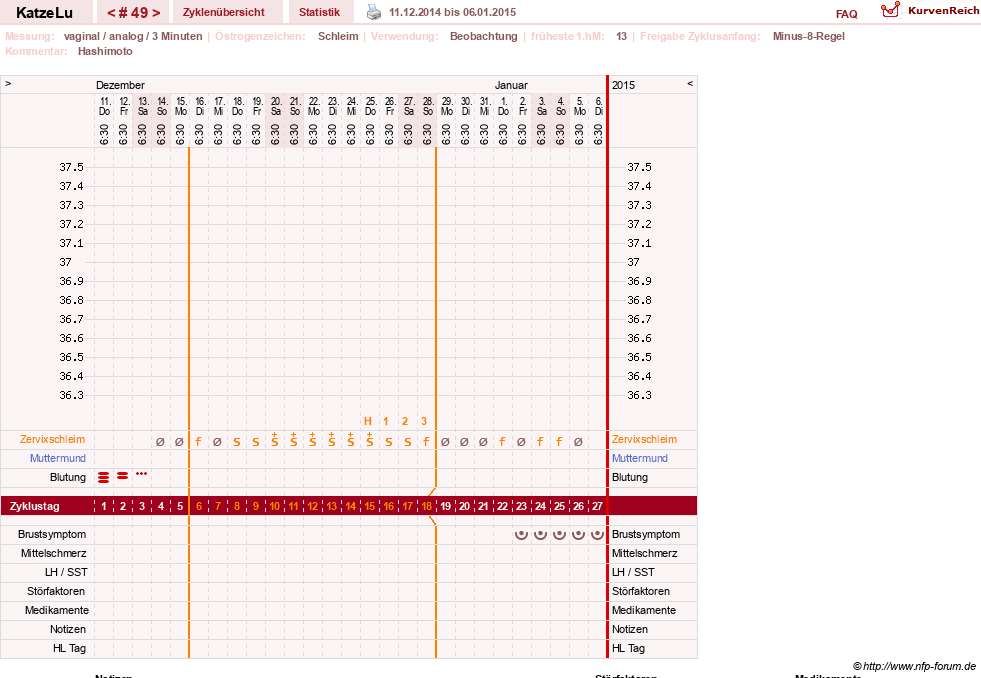The height and width of the screenshot is (678, 981).
Task: Click left LH / SST row label
Action: [x=66, y=572]
